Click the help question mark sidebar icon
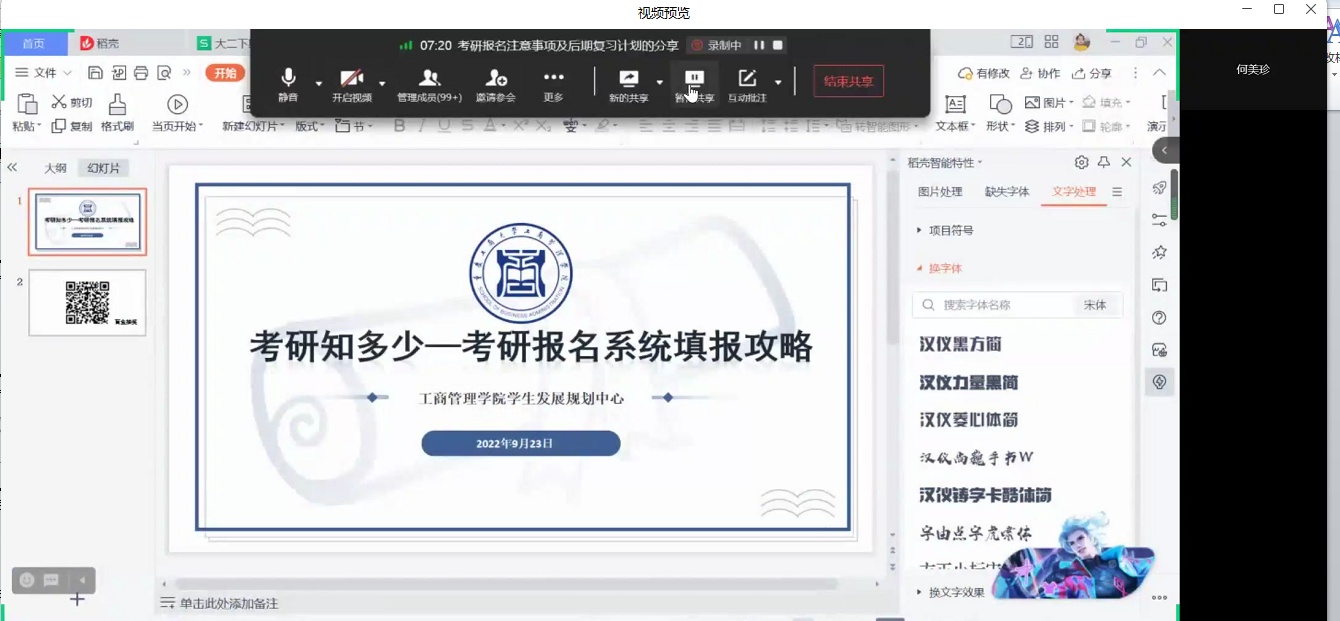This screenshot has height=621, width=1340. pyautogui.click(x=1159, y=318)
